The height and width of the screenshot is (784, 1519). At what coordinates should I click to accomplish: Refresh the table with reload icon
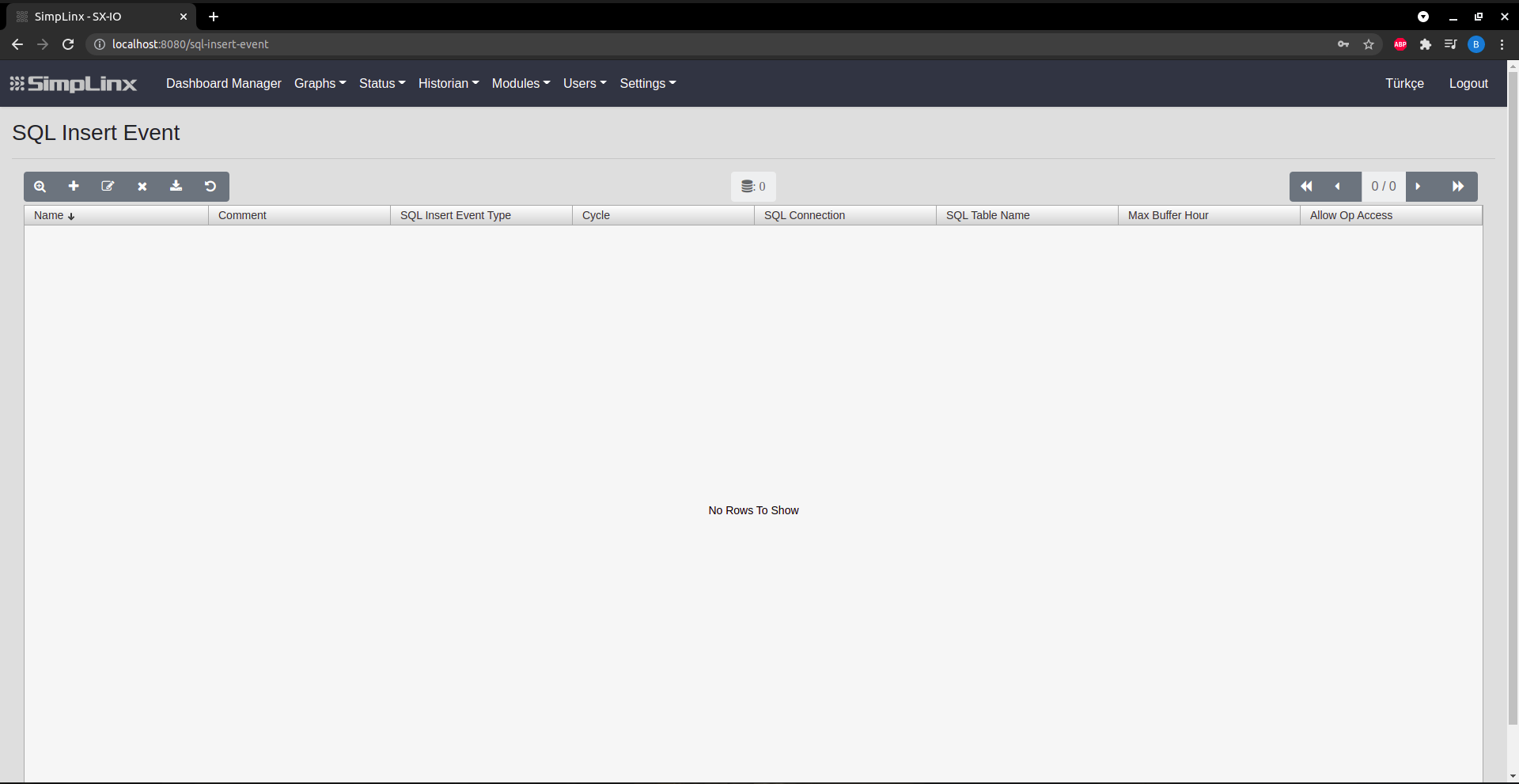click(x=210, y=187)
